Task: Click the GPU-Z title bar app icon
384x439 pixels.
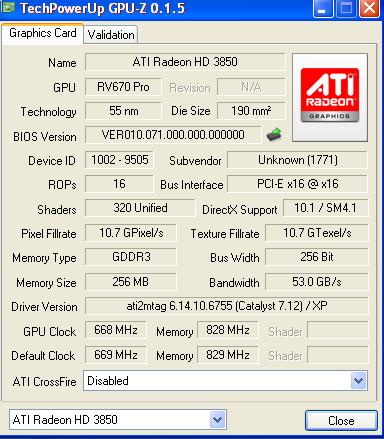Action: 8,8
